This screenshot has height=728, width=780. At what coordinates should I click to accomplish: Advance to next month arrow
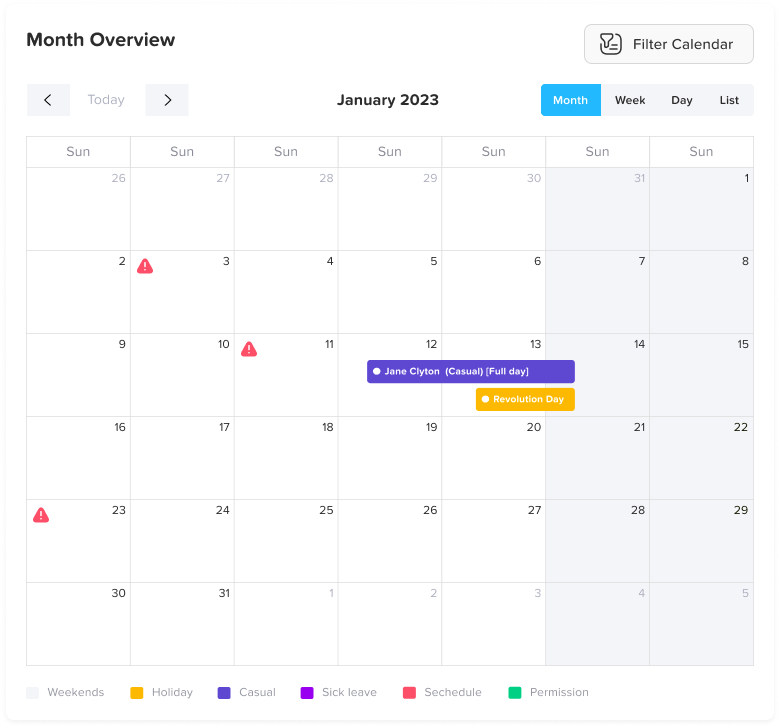coord(167,100)
